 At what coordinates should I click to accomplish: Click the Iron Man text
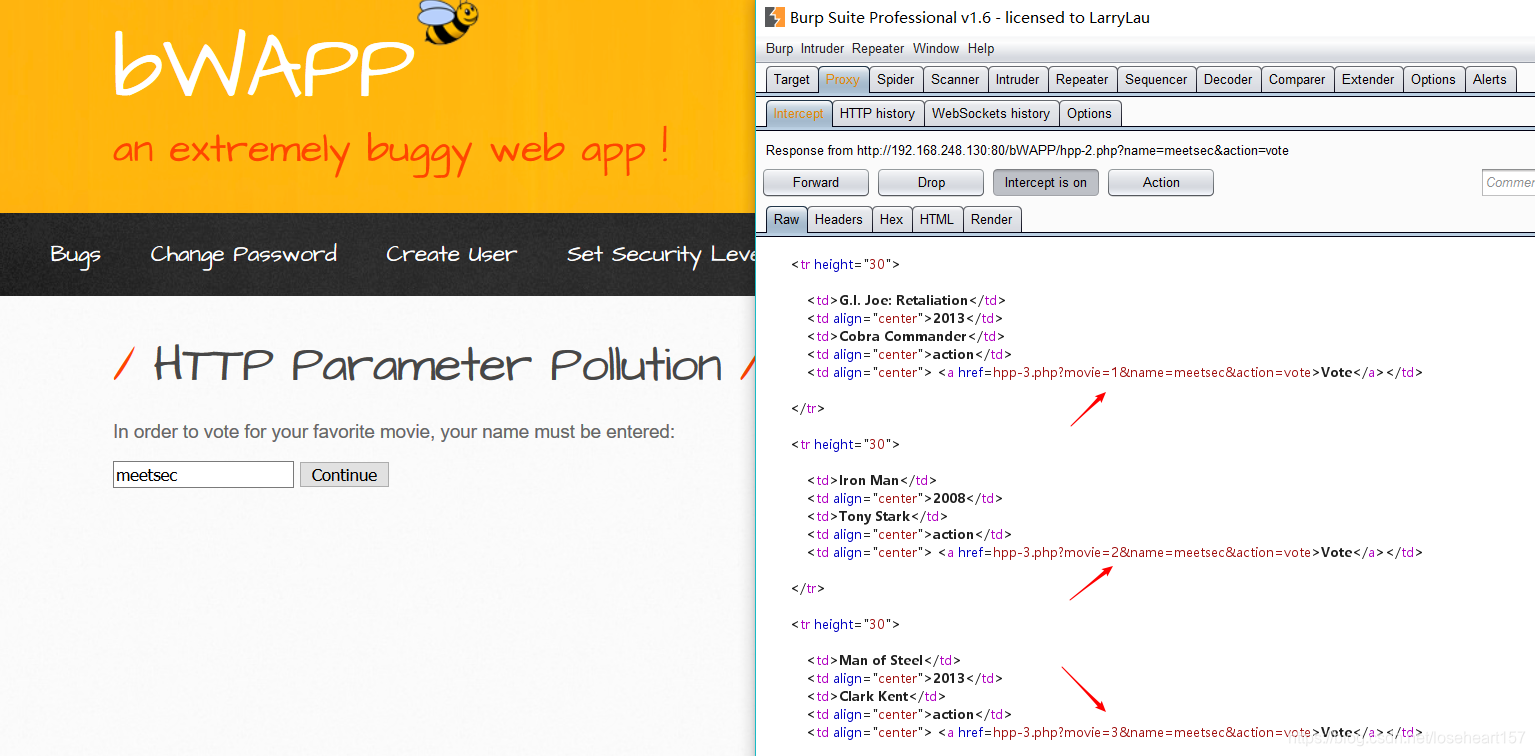pyautogui.click(x=870, y=480)
